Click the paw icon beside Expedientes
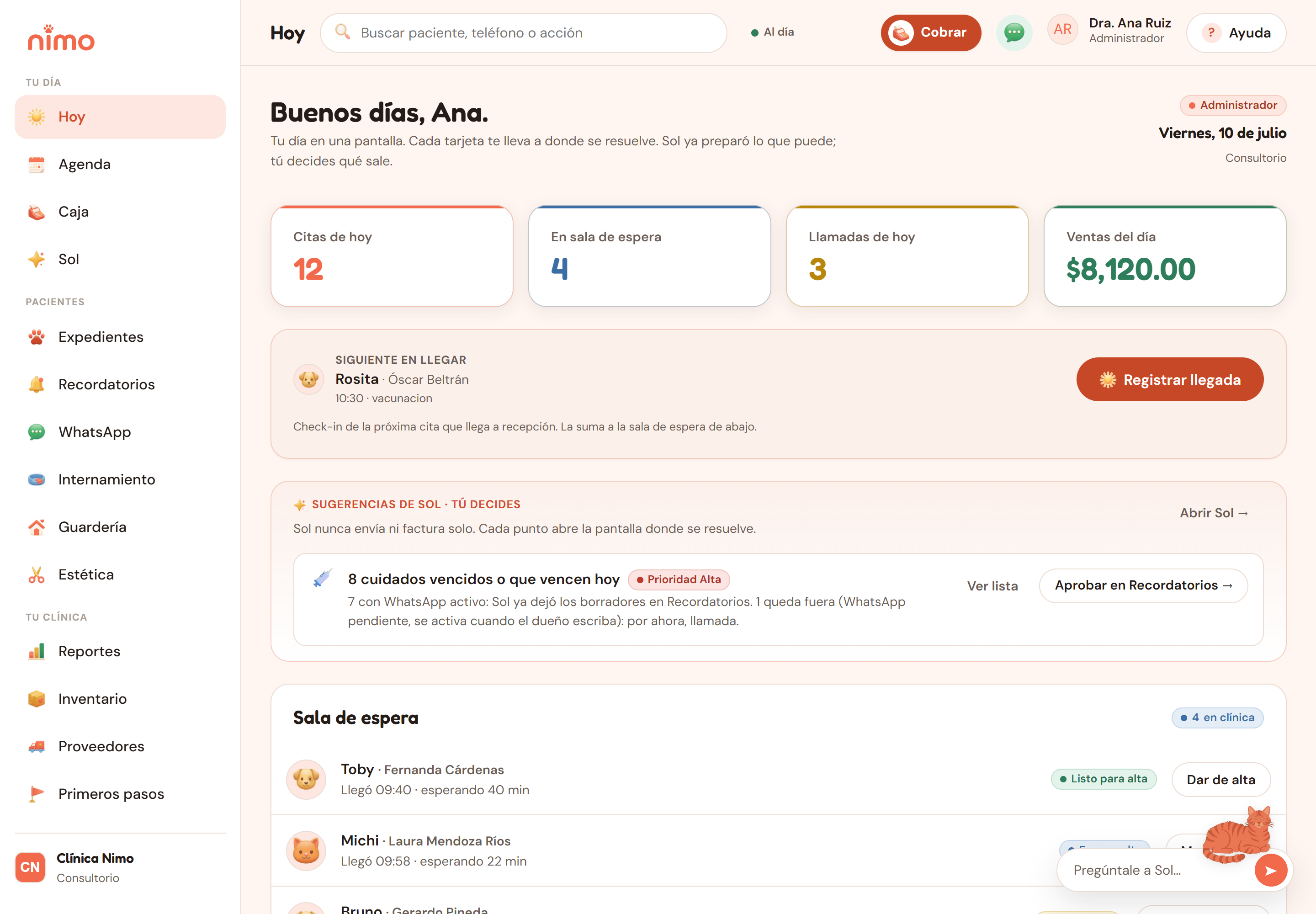 pyautogui.click(x=37, y=337)
